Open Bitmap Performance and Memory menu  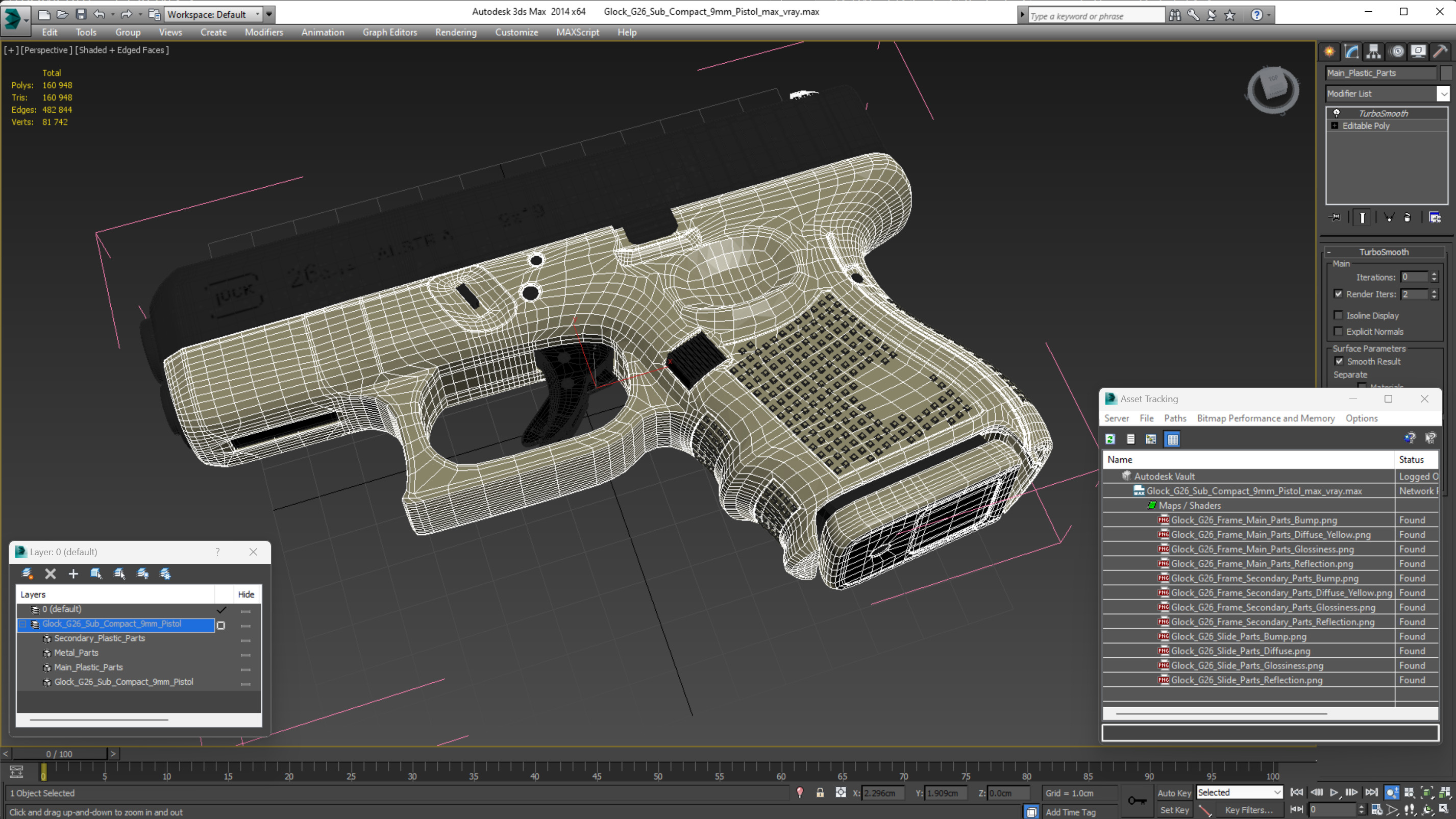pyautogui.click(x=1266, y=418)
